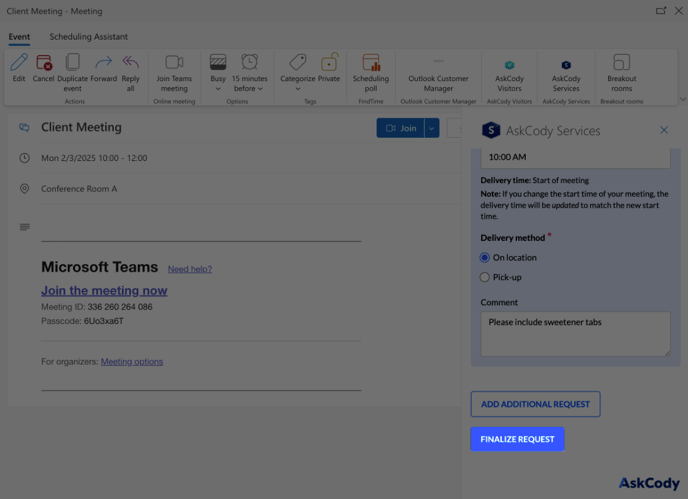Open AskCody Services from the ribbon
This screenshot has width=688, height=499.
click(566, 75)
